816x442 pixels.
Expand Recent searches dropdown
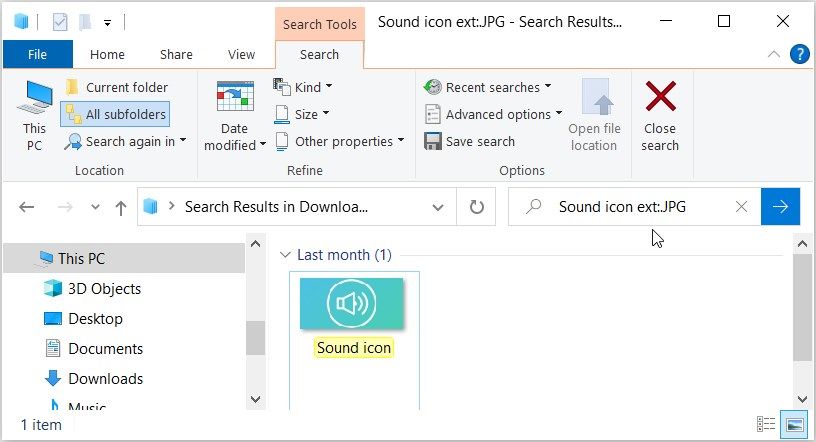coord(488,87)
